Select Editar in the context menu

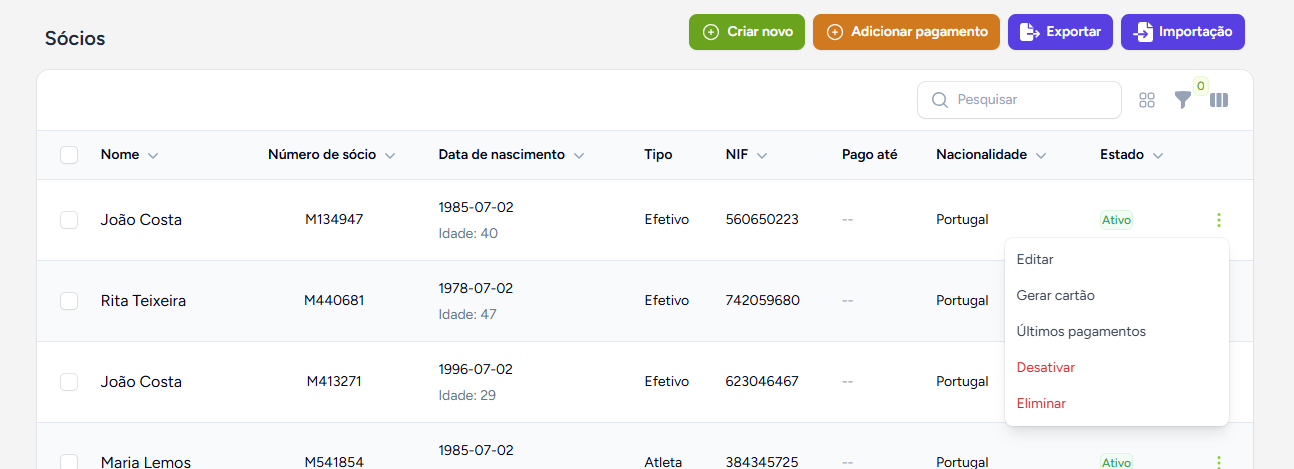(x=1116, y=259)
